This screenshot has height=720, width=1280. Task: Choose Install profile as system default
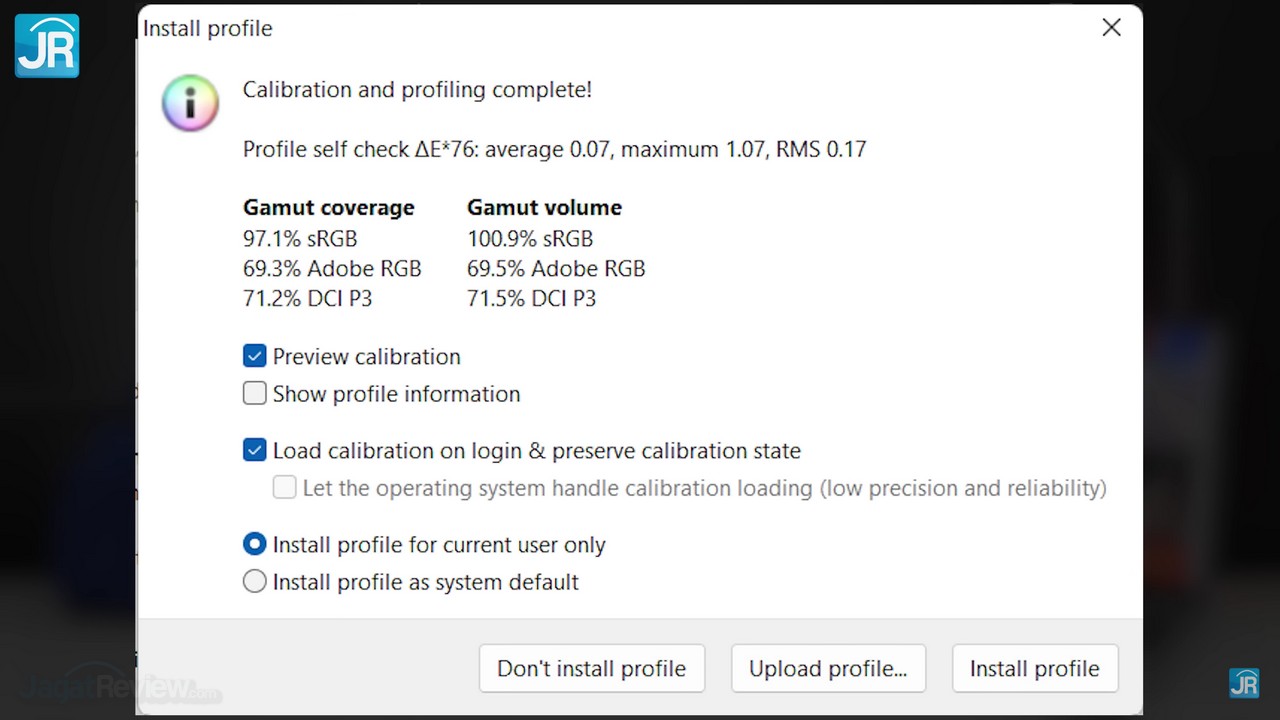pyautogui.click(x=255, y=581)
